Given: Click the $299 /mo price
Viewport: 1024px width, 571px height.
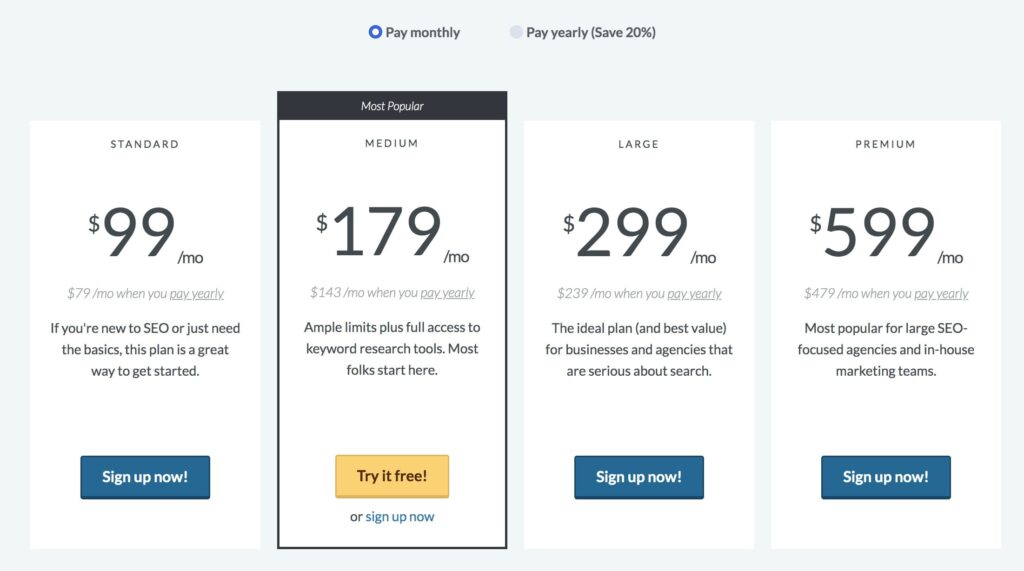Looking at the screenshot, I should [x=639, y=233].
